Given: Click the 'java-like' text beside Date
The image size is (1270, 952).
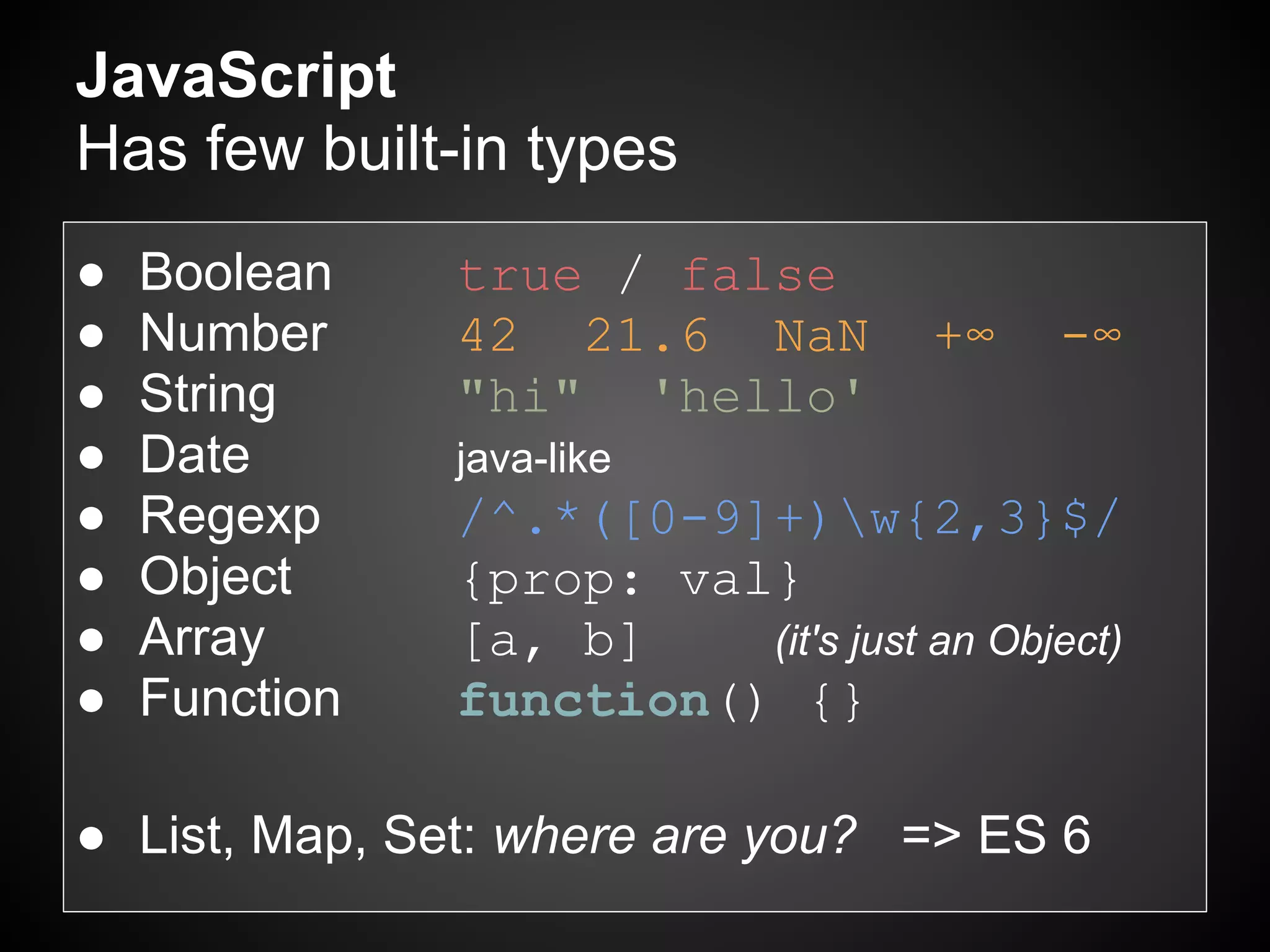Looking at the screenshot, I should click(533, 459).
